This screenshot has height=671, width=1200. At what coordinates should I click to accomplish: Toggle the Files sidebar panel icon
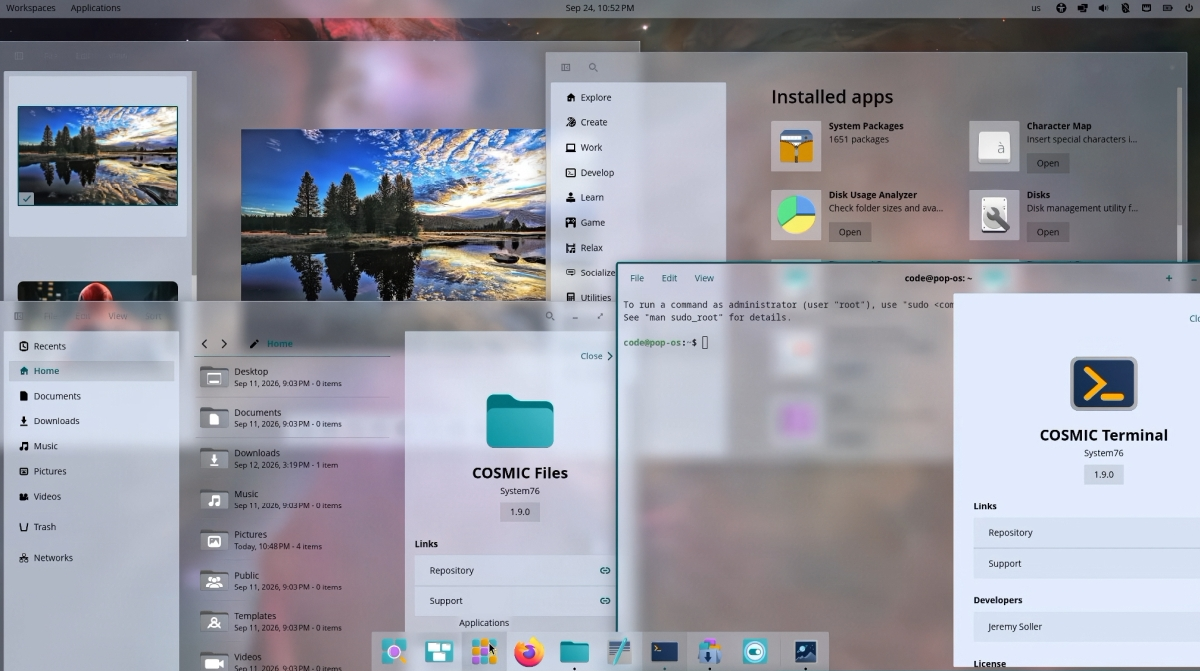click(19, 316)
